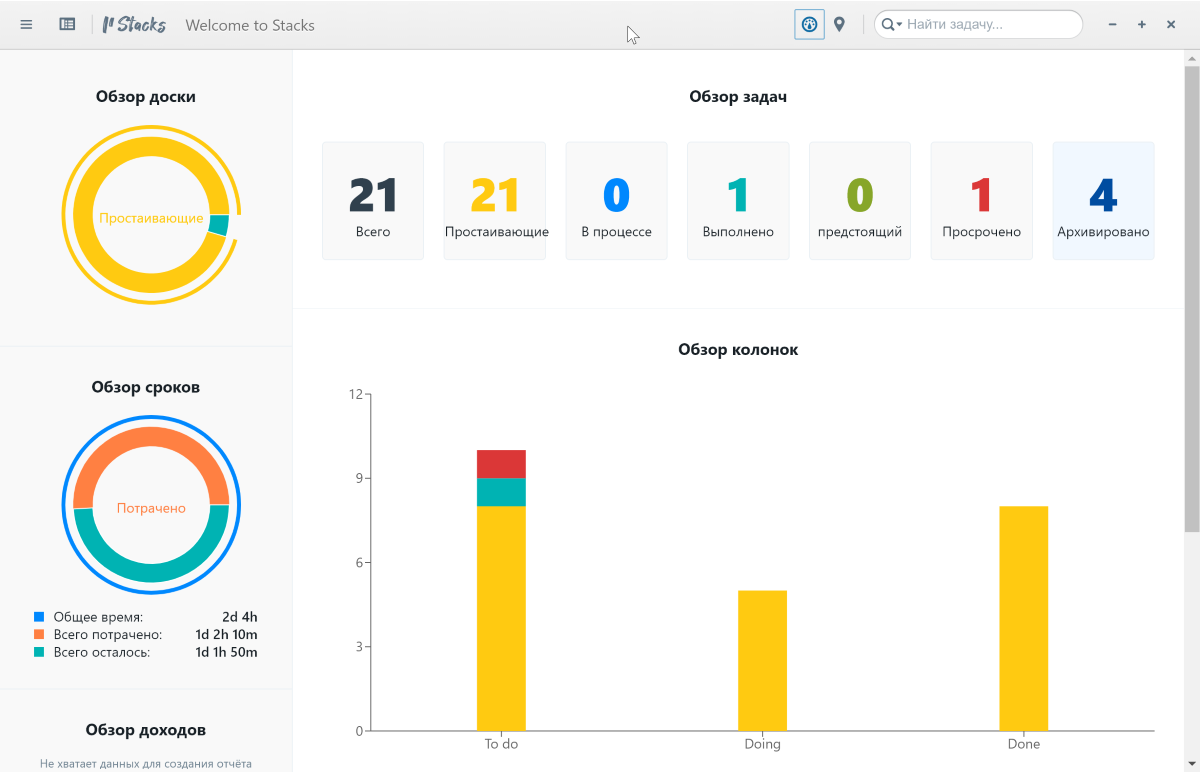Click the minus button in title bar

pos(1112,24)
